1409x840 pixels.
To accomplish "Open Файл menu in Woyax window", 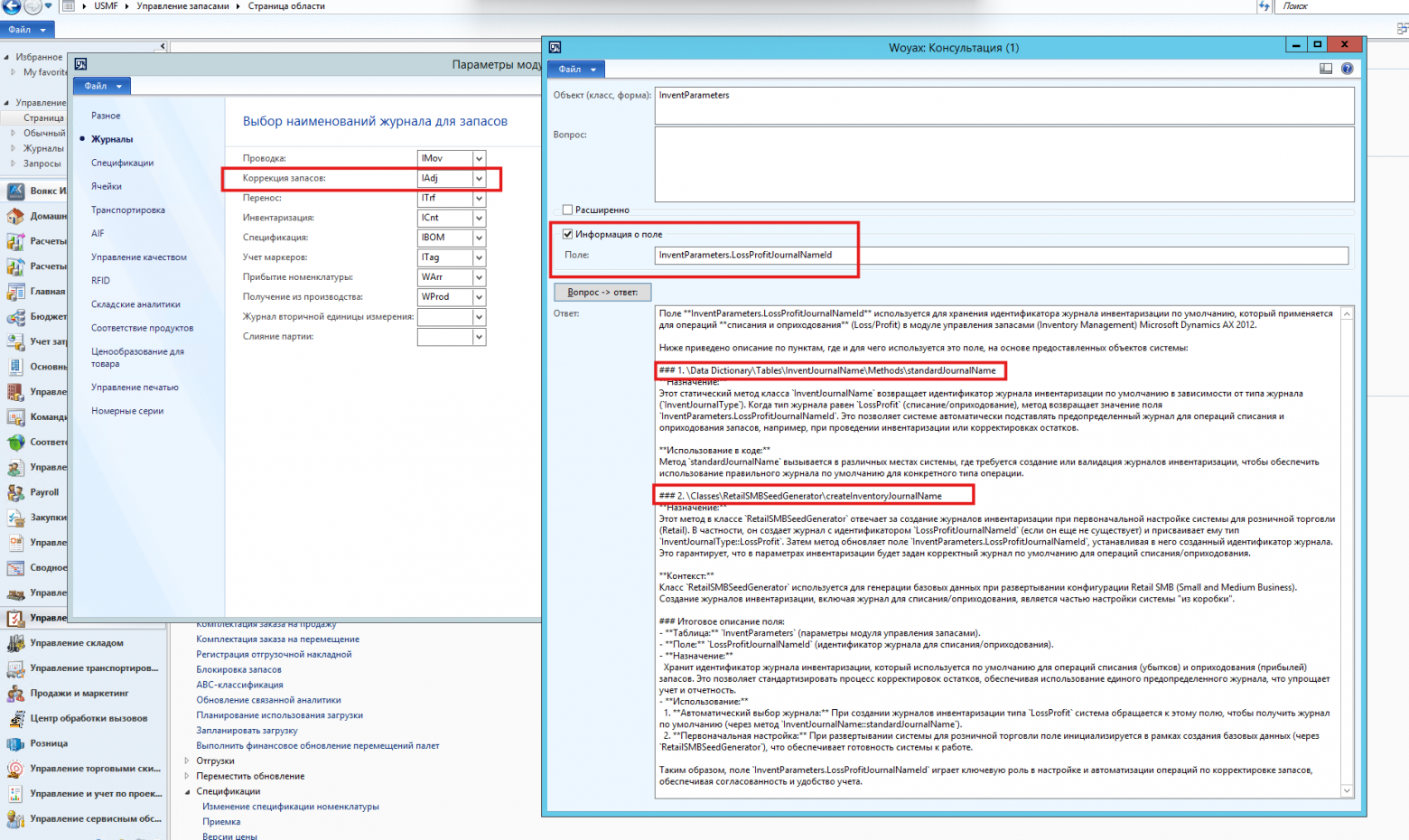I will pos(577,70).
